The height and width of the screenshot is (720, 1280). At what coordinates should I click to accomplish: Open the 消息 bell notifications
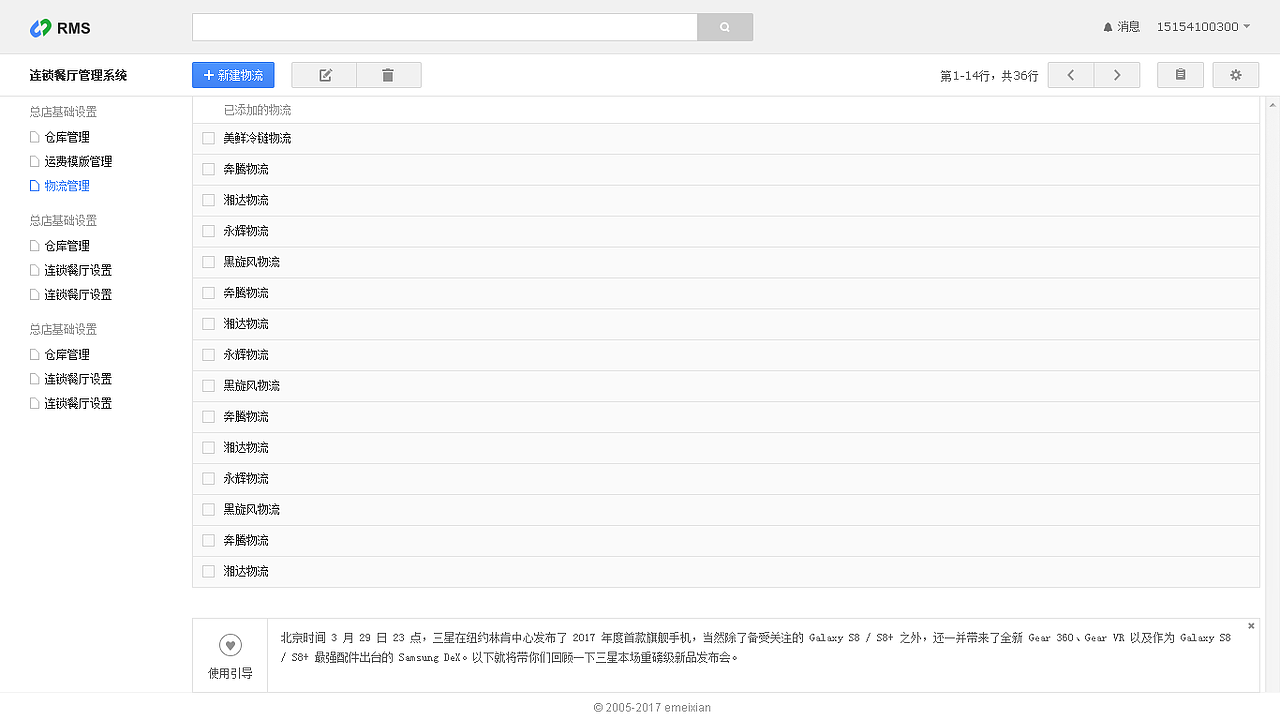pos(1121,27)
